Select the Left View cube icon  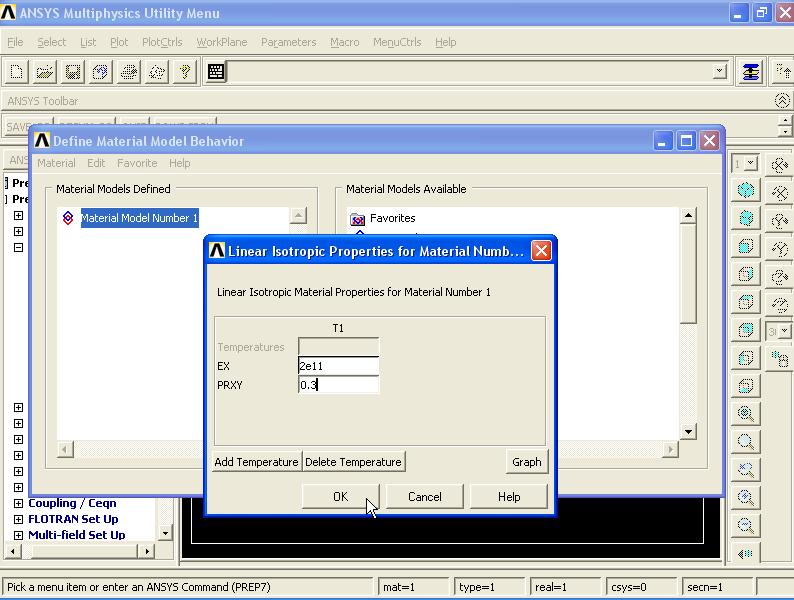pyautogui.click(x=746, y=358)
